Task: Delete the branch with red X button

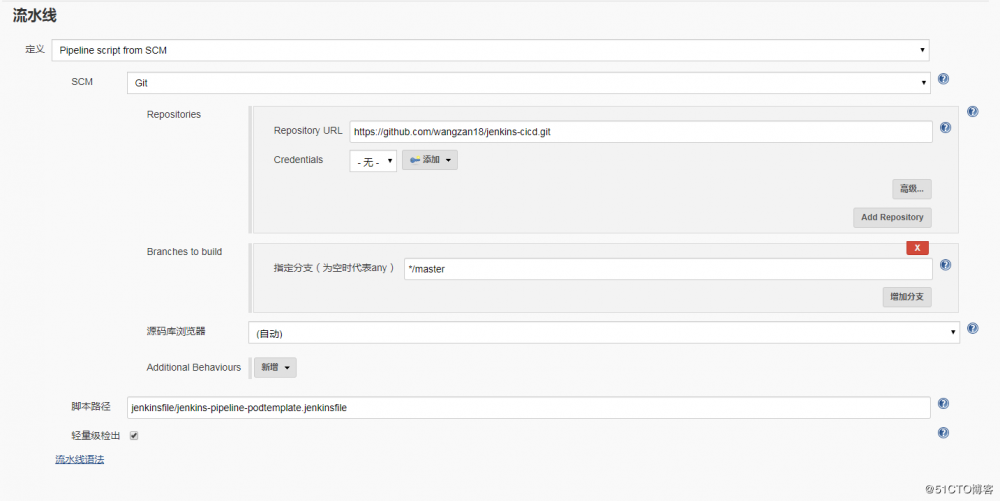Action: coord(918,248)
